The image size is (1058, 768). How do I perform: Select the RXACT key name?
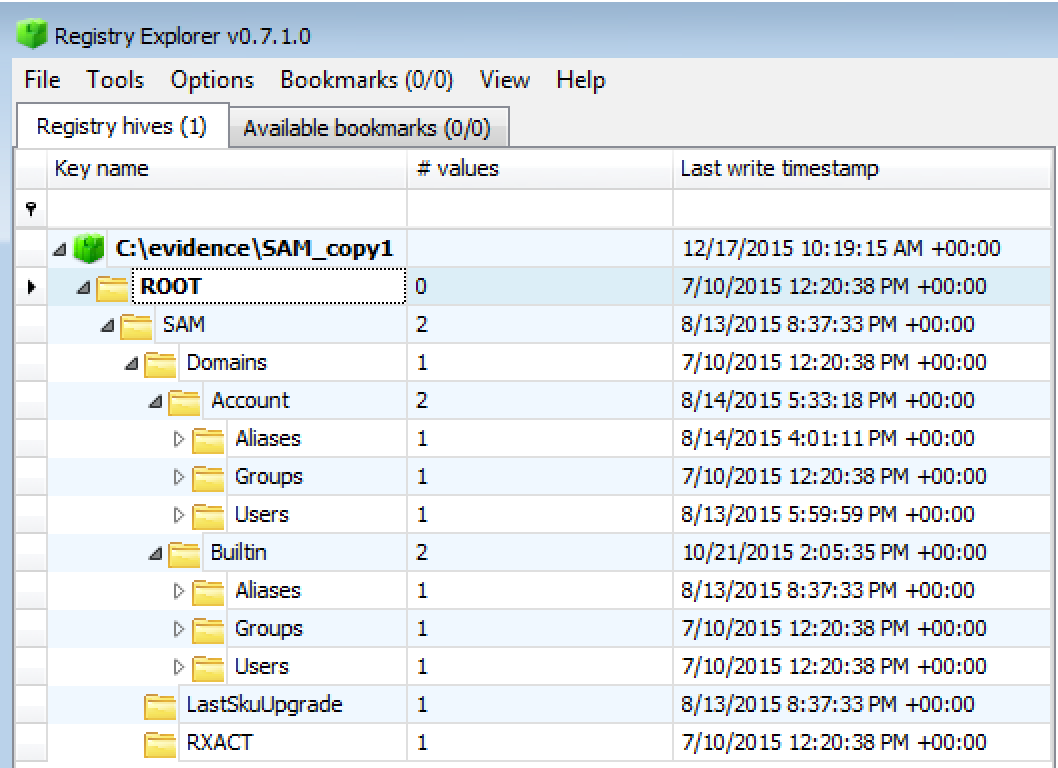pyautogui.click(x=219, y=742)
